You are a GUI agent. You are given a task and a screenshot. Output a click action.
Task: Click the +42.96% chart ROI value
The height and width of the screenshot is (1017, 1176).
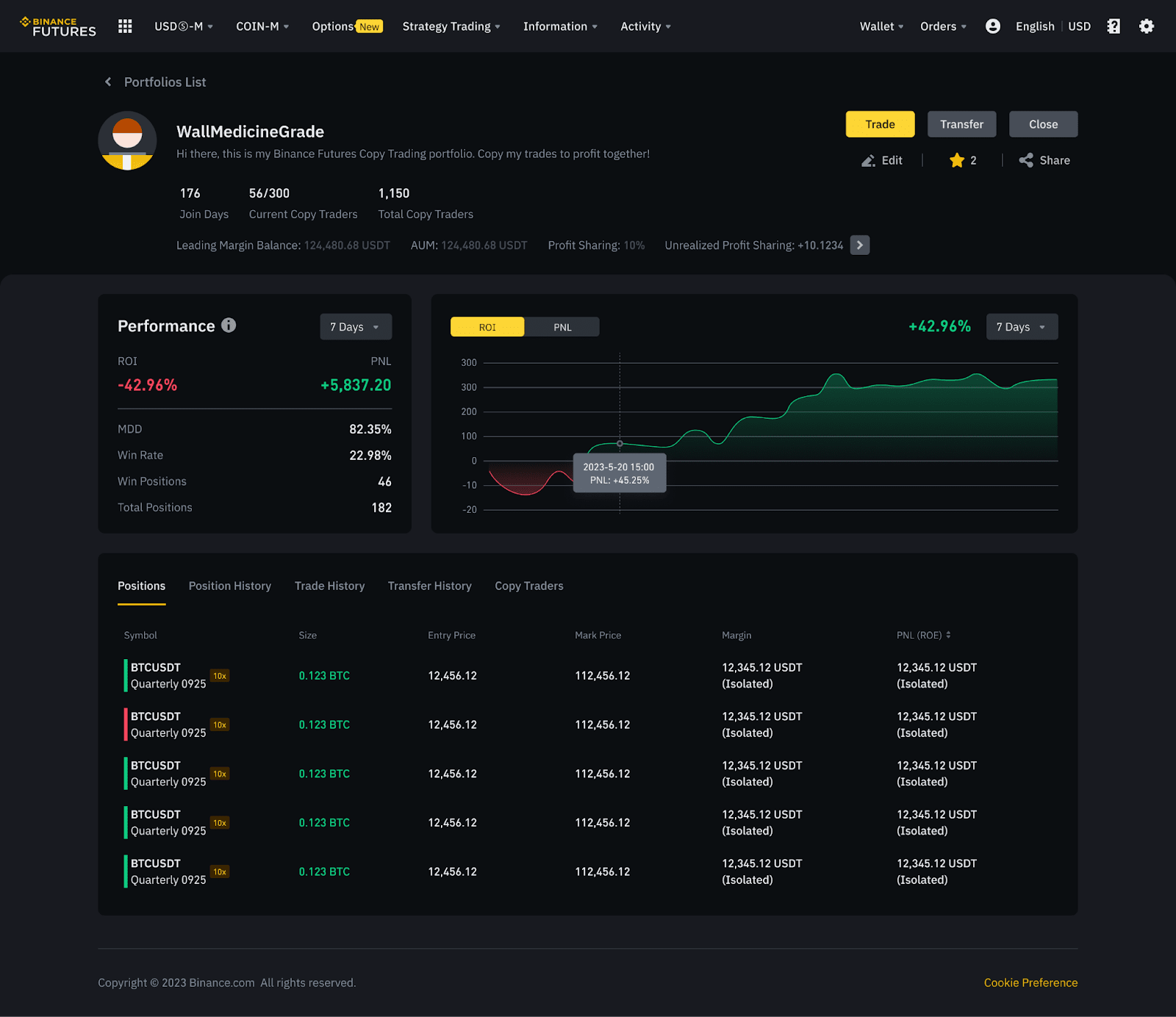[939, 326]
